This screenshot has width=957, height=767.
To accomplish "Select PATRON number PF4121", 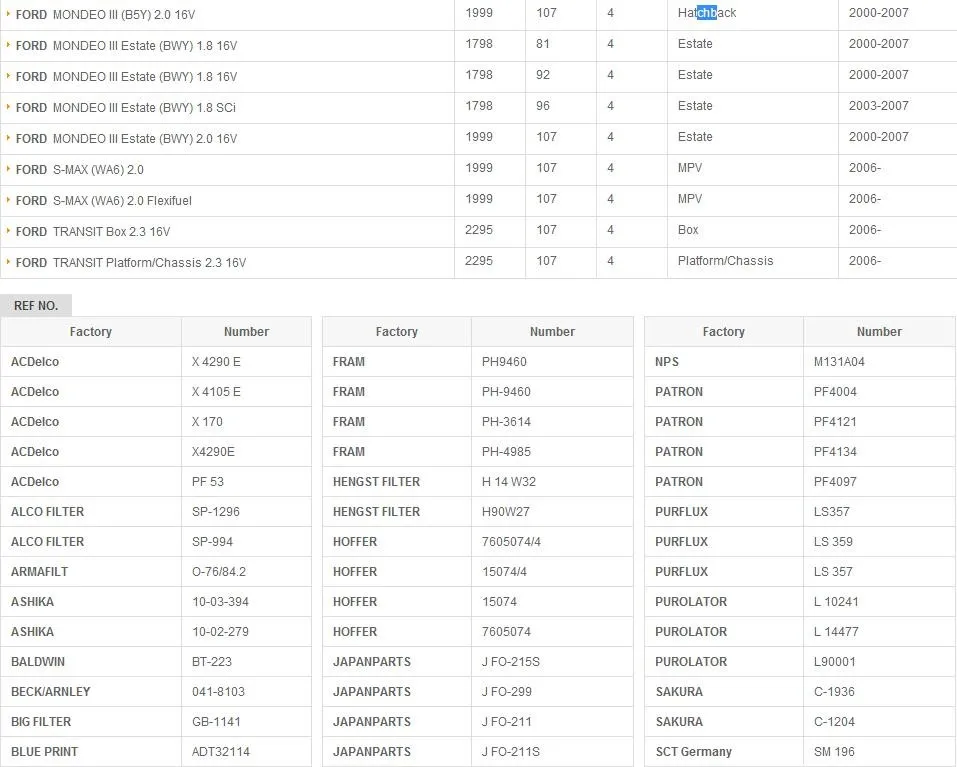I will click(835, 422).
